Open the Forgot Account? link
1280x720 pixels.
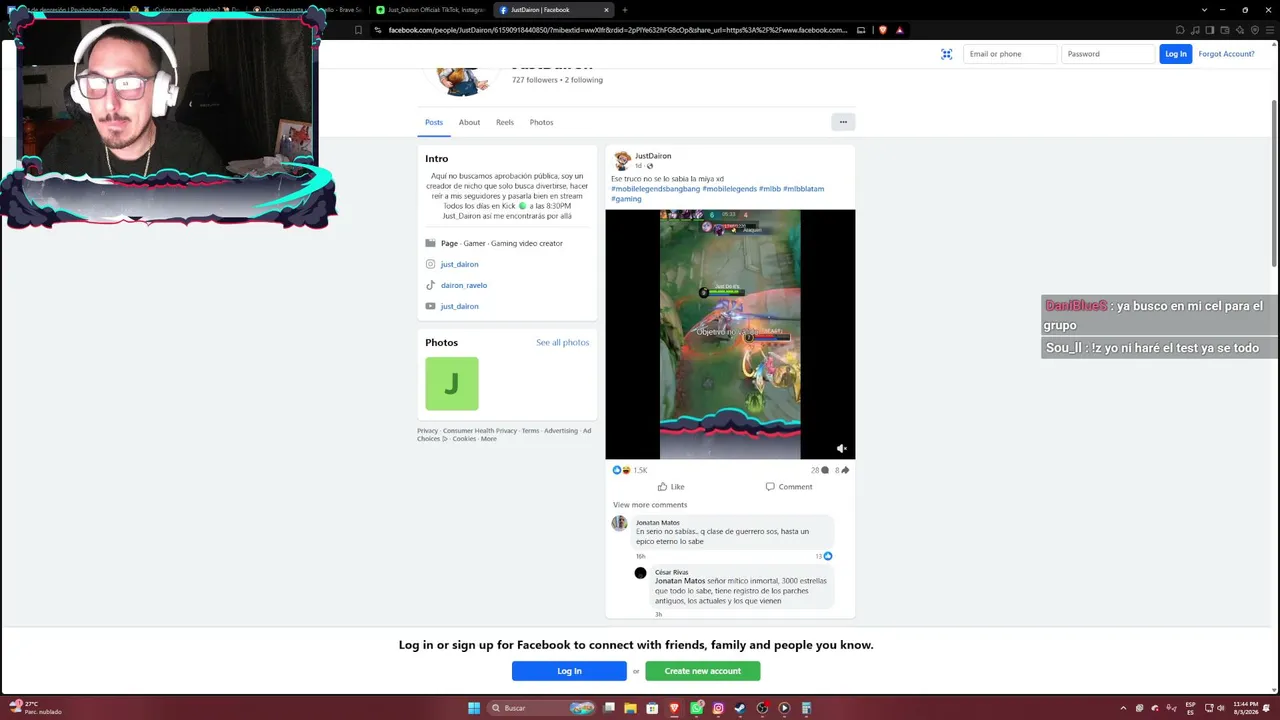point(1226,54)
